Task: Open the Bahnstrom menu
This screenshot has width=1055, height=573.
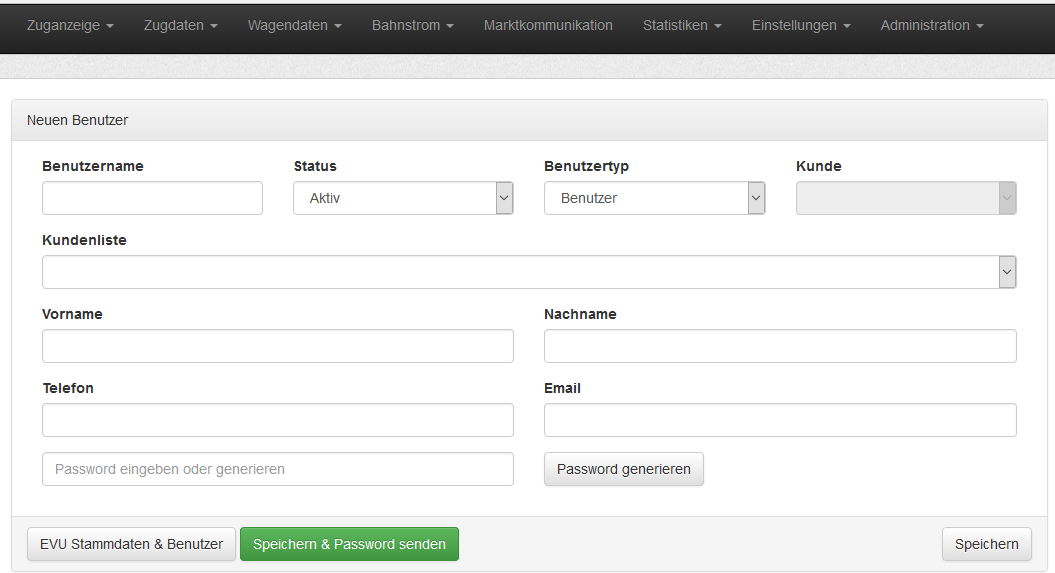Action: (412, 26)
